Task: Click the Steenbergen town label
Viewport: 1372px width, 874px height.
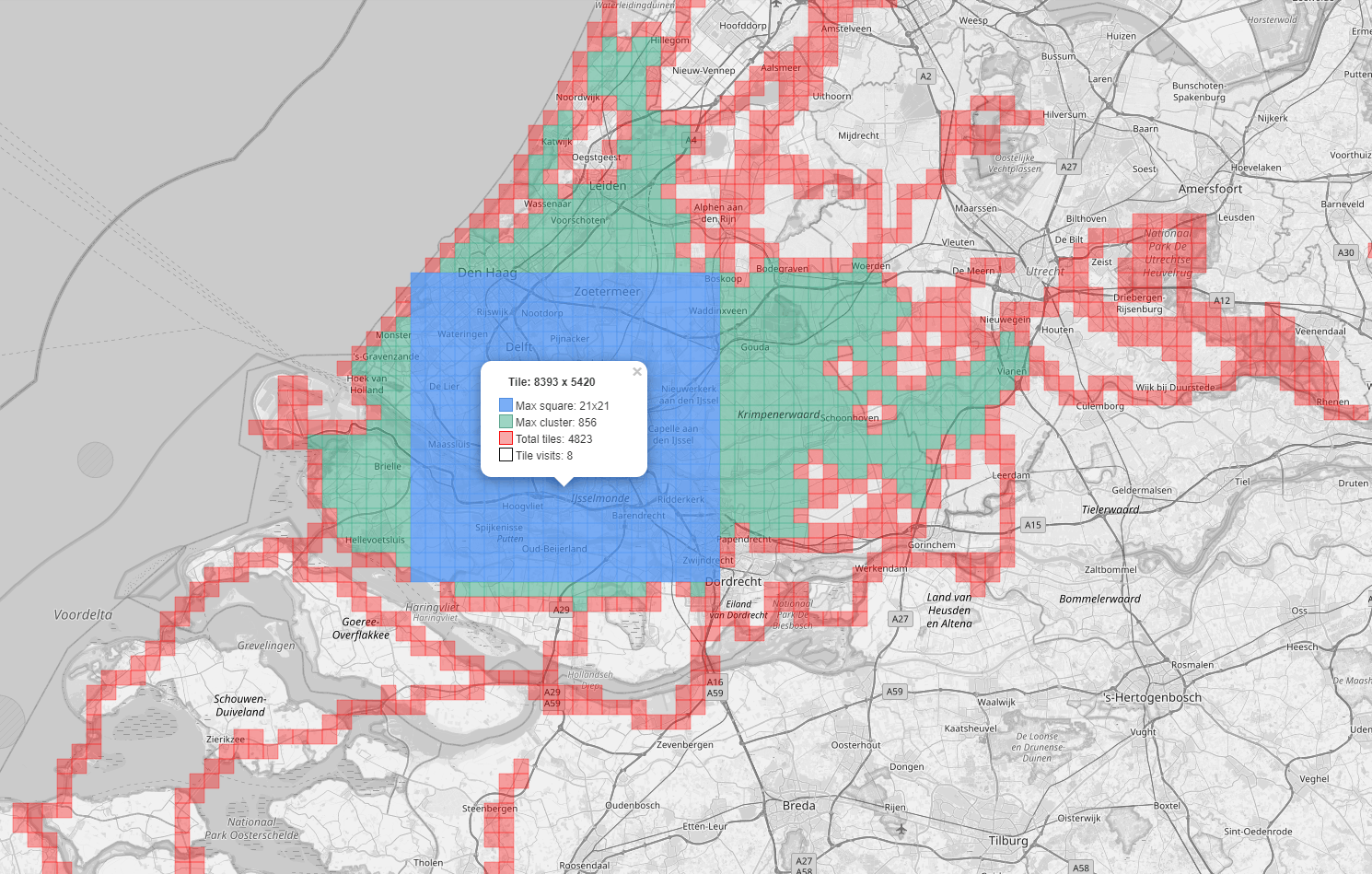Action: click(x=490, y=809)
